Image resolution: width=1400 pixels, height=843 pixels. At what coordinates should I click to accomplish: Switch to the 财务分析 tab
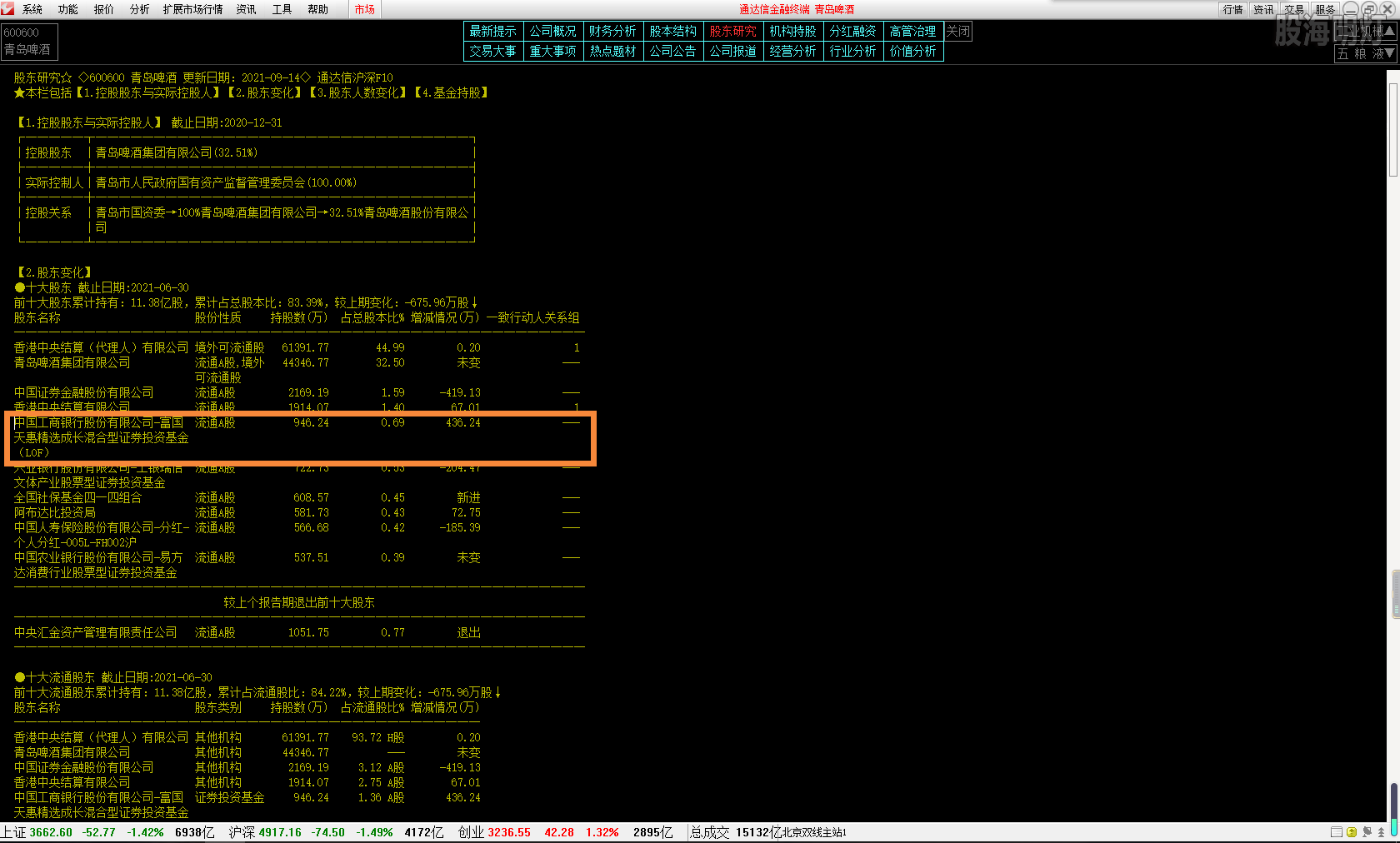click(x=613, y=31)
